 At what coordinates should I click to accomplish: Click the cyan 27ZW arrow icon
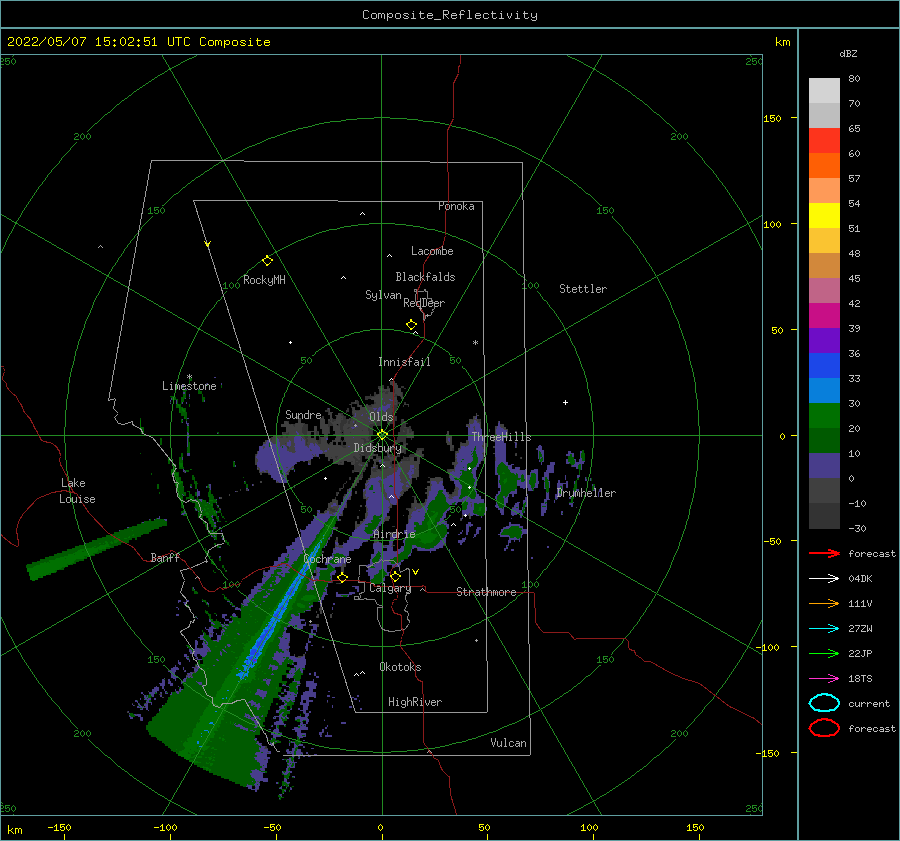pyautogui.click(x=824, y=629)
